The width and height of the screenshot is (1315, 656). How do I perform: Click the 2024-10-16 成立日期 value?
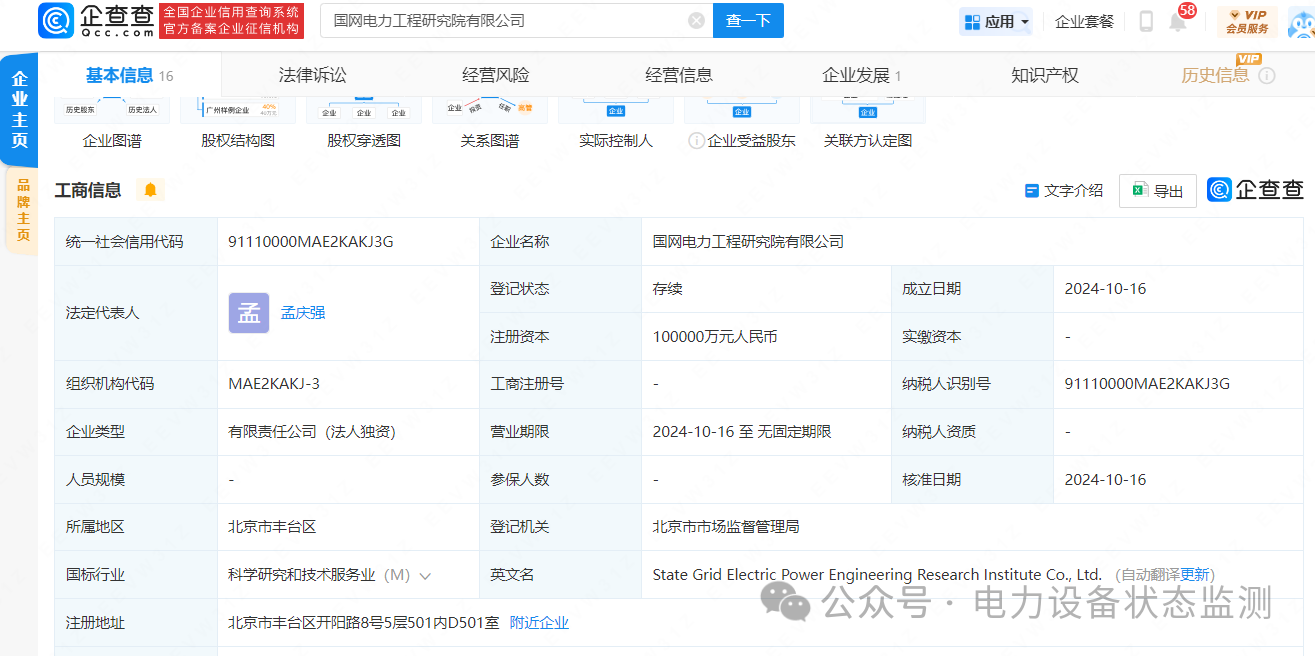click(x=1105, y=289)
